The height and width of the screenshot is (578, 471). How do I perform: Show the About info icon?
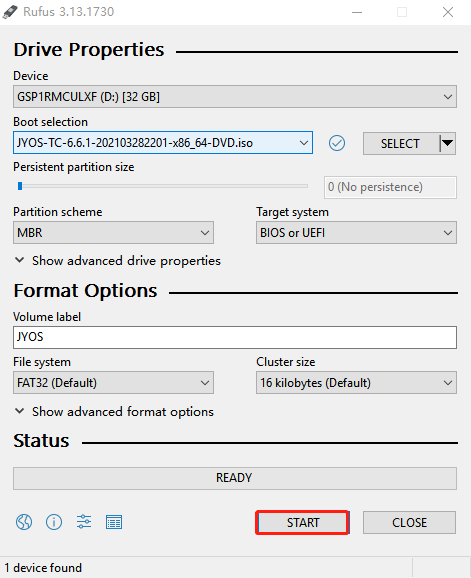pos(54,522)
